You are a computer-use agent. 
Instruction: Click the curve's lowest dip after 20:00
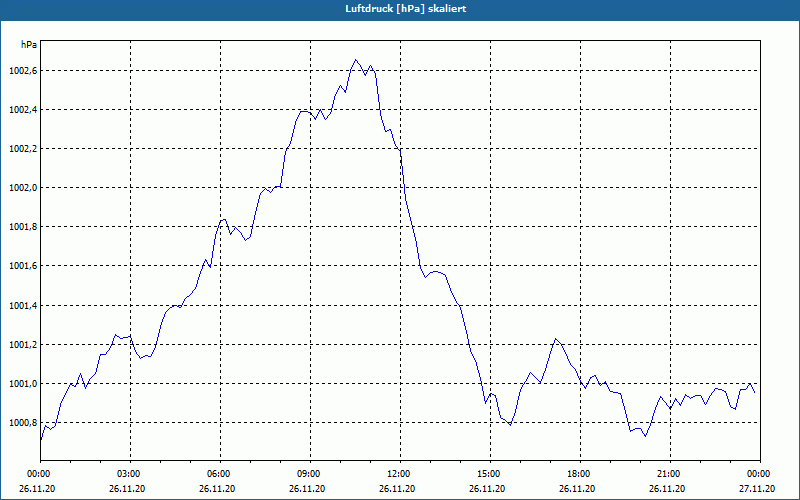click(x=645, y=436)
